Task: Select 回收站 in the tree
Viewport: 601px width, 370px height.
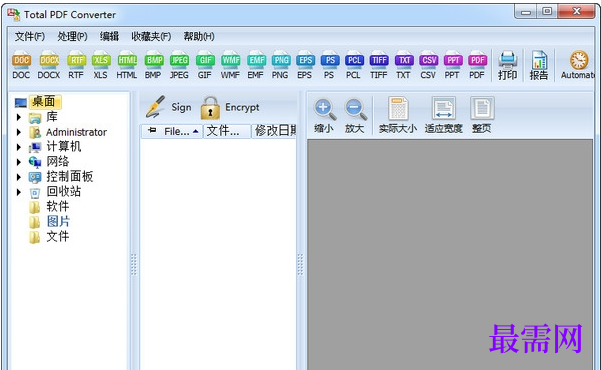Action: pyautogui.click(x=64, y=191)
